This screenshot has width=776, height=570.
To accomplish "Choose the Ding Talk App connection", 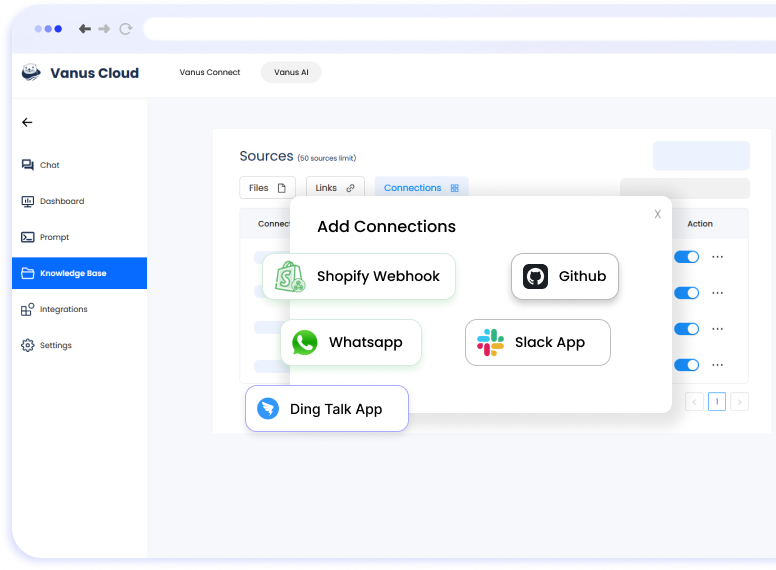I will (327, 409).
